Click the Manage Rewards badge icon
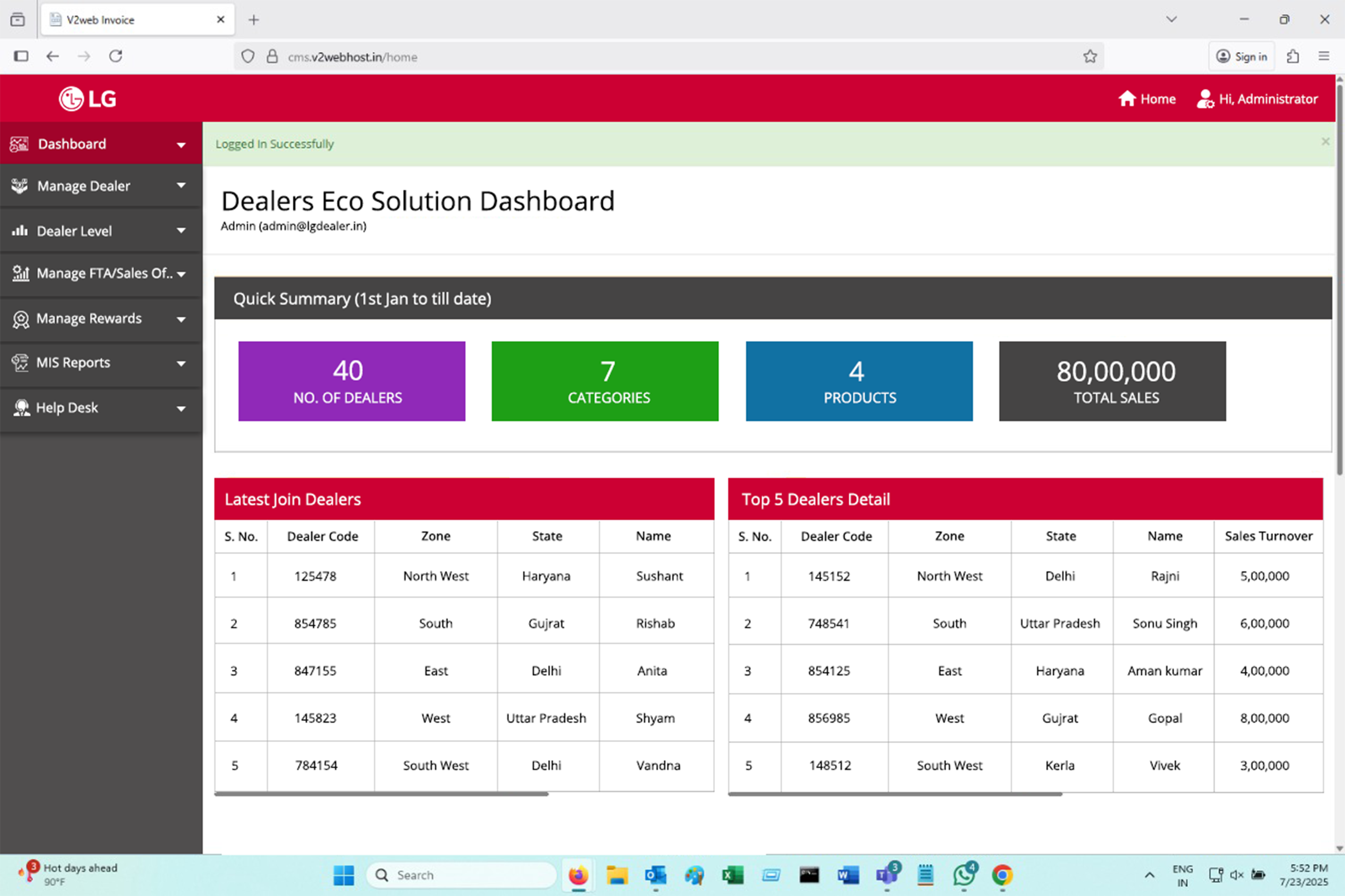This screenshot has width=1345, height=896. coord(20,319)
